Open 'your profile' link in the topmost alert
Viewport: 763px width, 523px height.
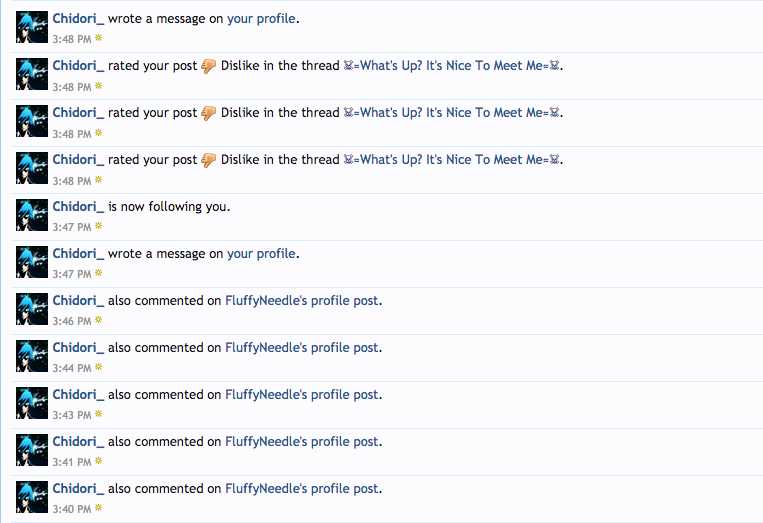click(261, 18)
